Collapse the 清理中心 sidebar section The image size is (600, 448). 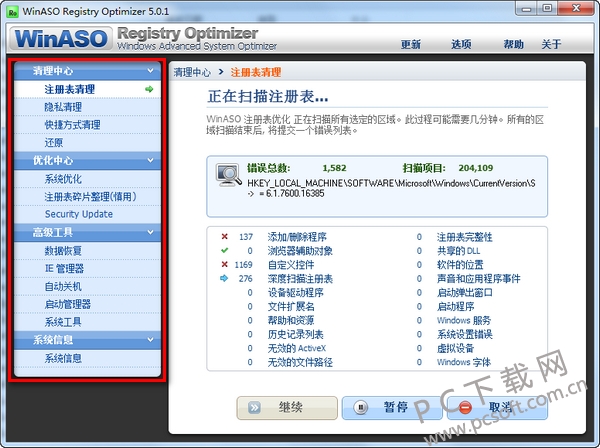(x=150, y=71)
